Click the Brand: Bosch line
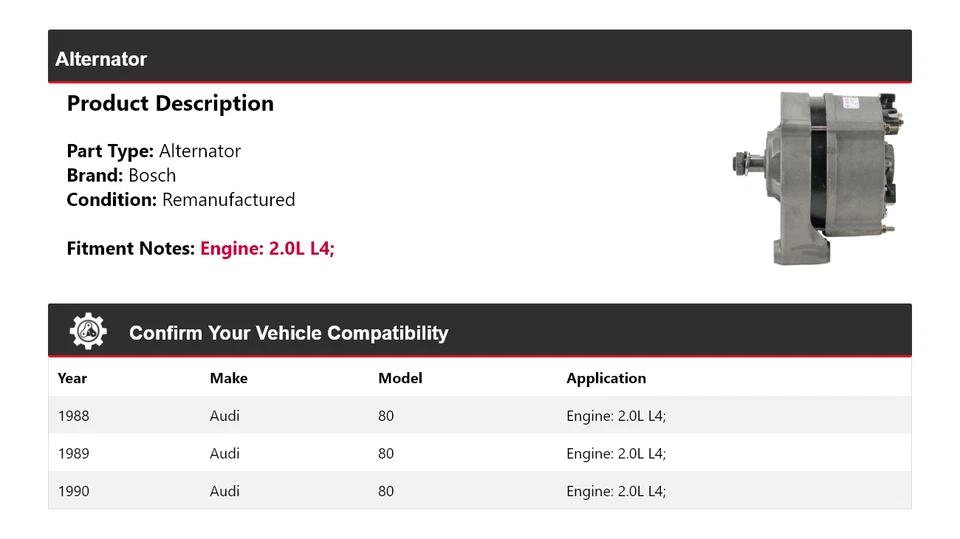This screenshot has height=539, width=960. click(x=121, y=175)
